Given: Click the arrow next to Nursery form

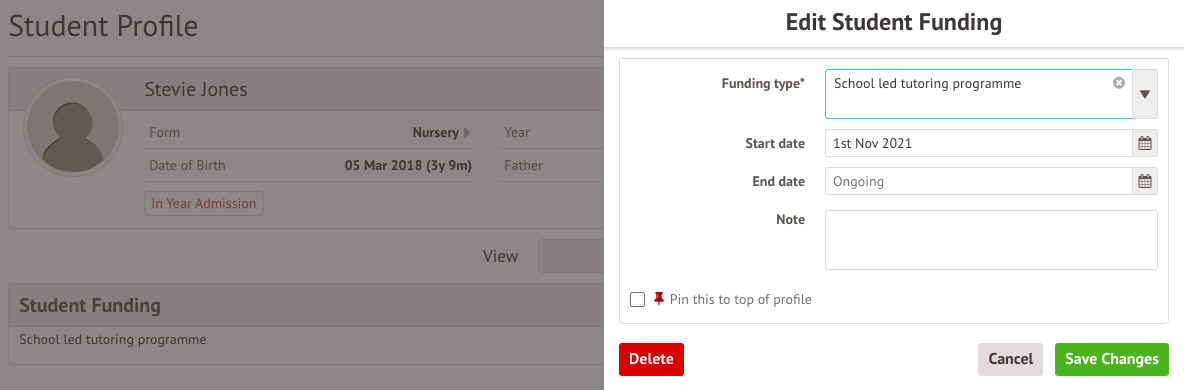Looking at the screenshot, I should coord(467,132).
